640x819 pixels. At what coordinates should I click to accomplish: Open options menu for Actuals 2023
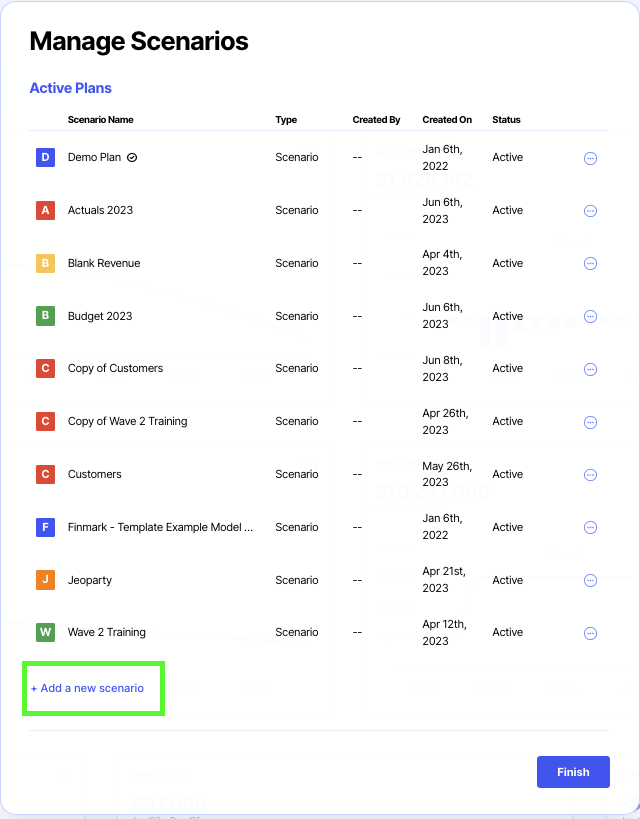[x=590, y=211]
